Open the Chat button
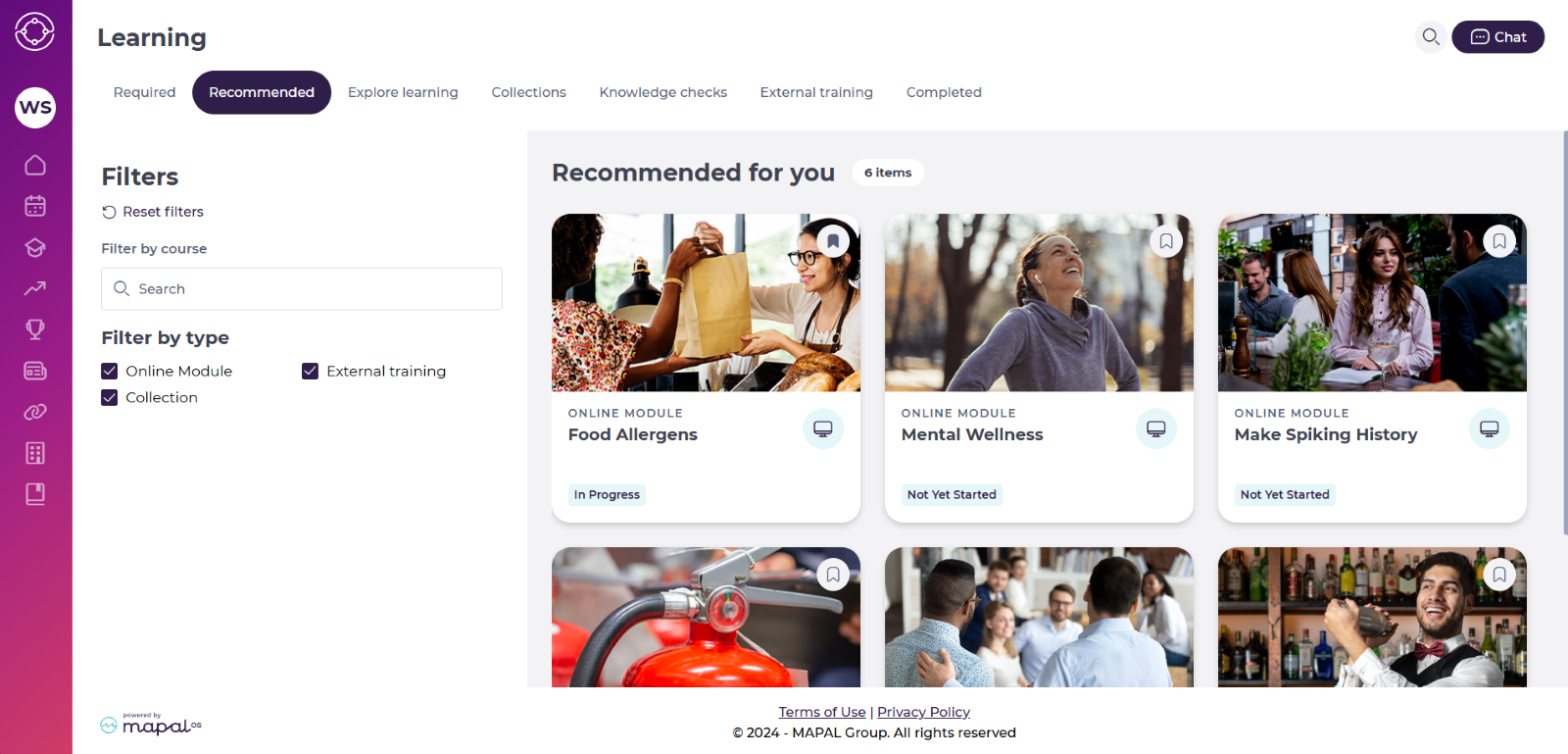Screen dimensions: 1568x754 (x=1497, y=37)
